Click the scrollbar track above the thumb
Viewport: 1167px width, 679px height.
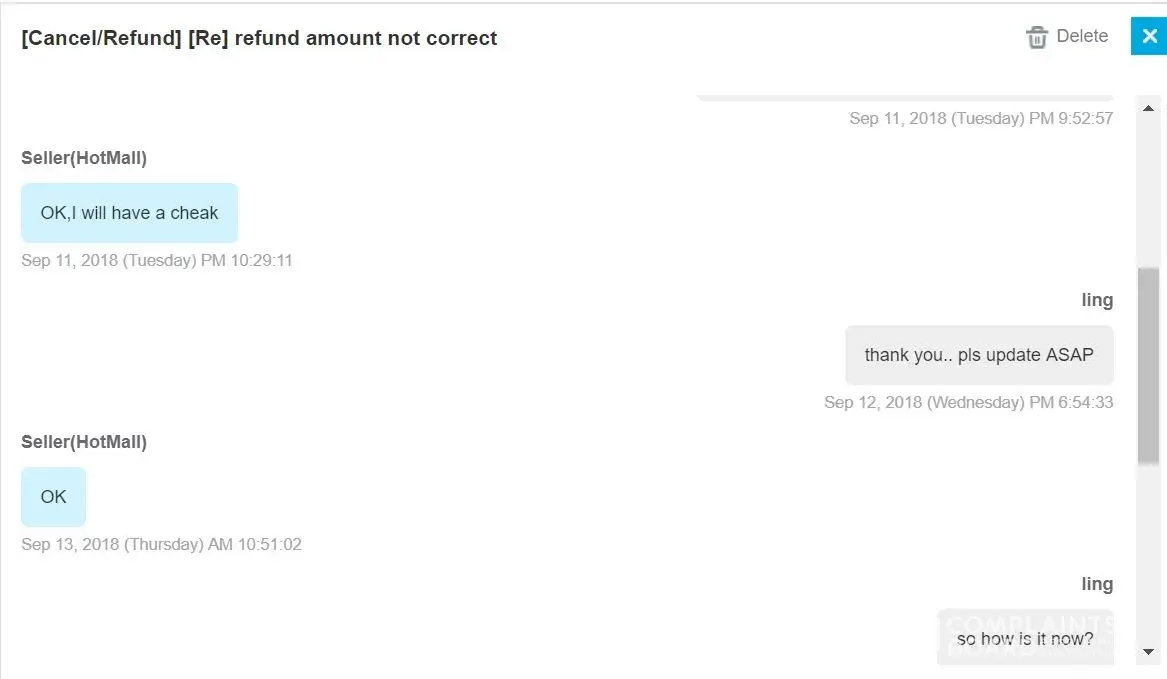pos(1148,190)
